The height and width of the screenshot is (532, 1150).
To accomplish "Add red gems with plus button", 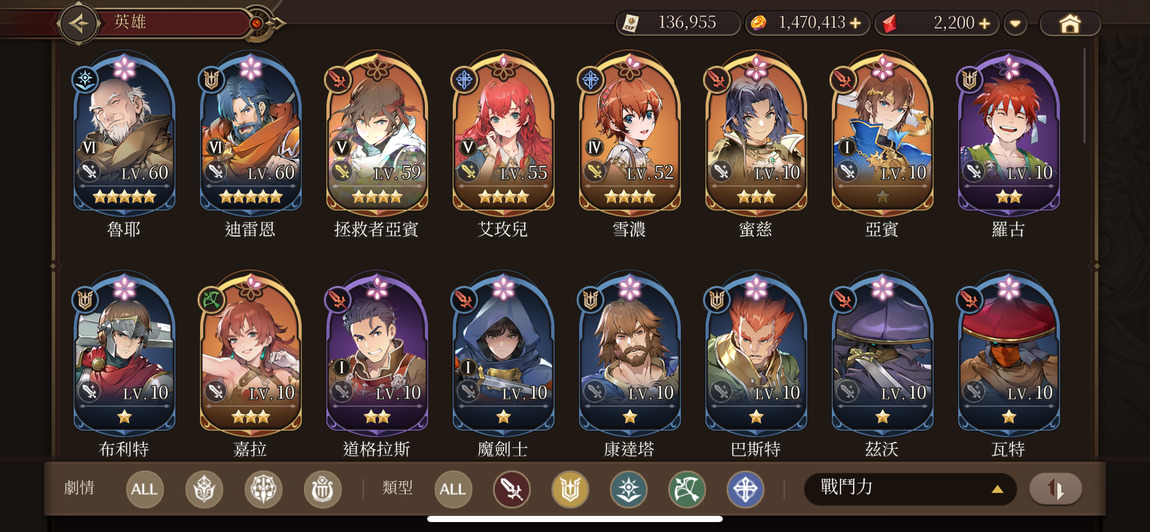I will pos(984,23).
